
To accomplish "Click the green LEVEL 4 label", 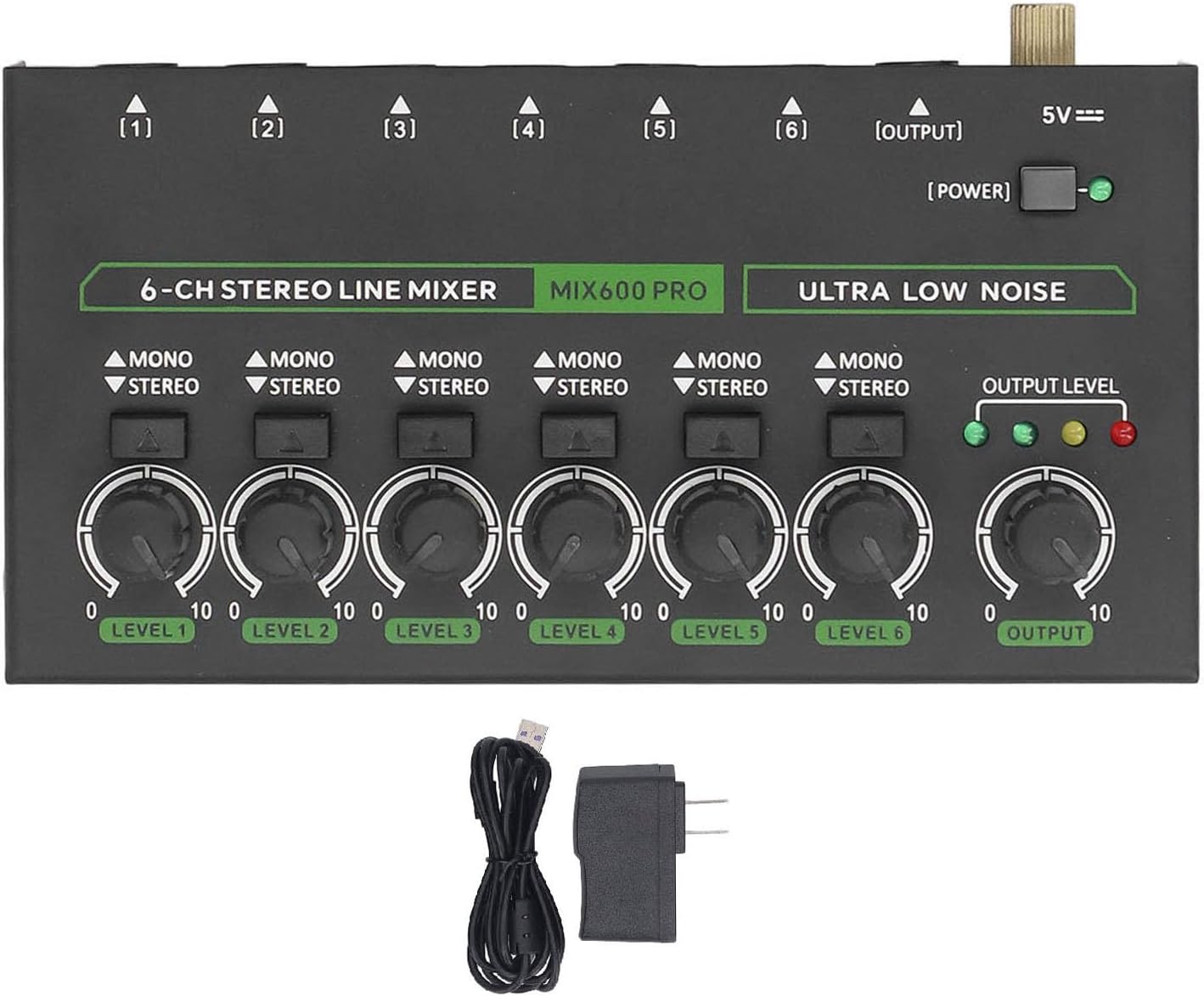I will point(577,631).
